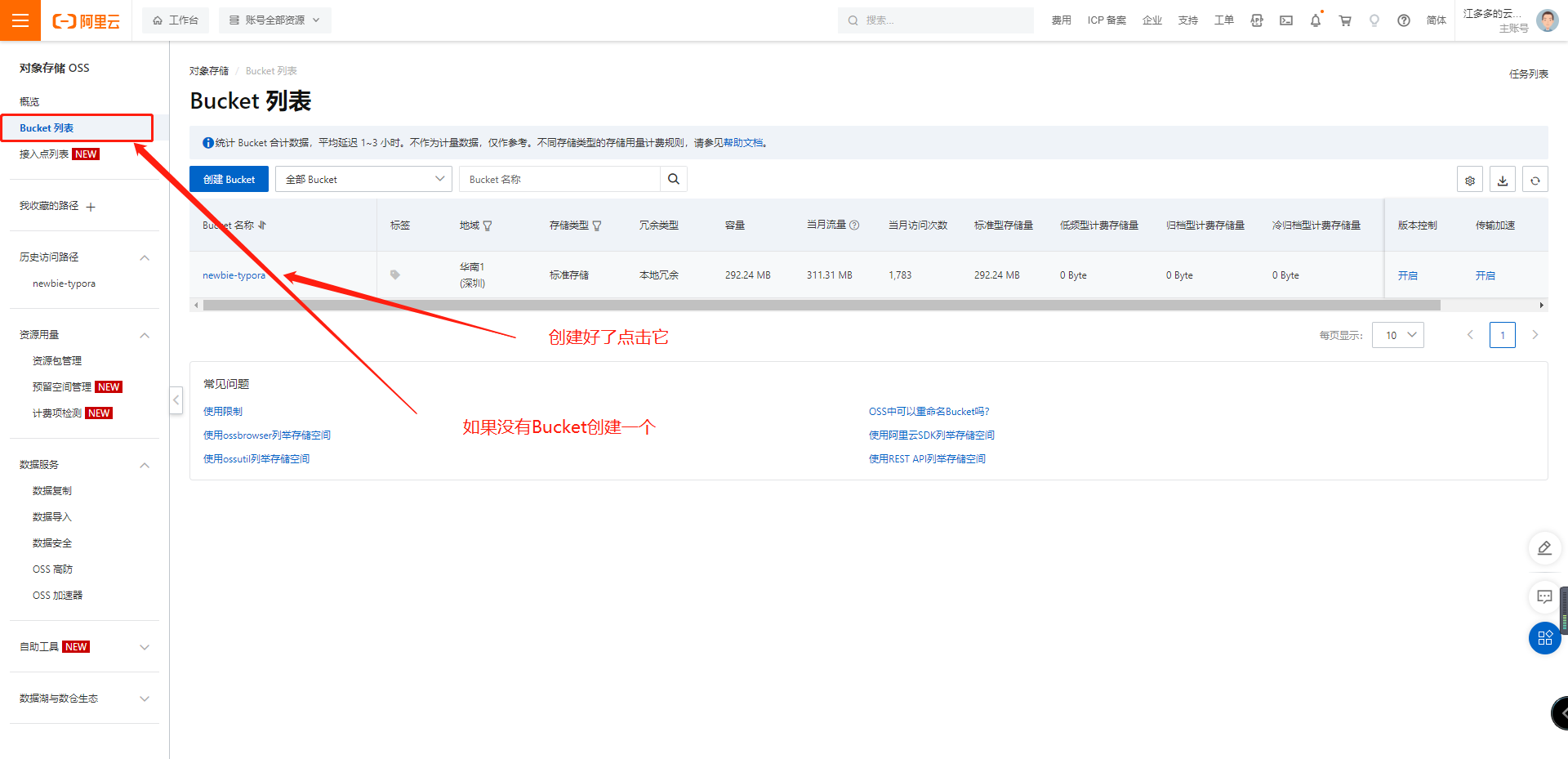The image size is (1568, 759).
Task: Open newbie-typora under 历史访问路径
Action: 64,284
